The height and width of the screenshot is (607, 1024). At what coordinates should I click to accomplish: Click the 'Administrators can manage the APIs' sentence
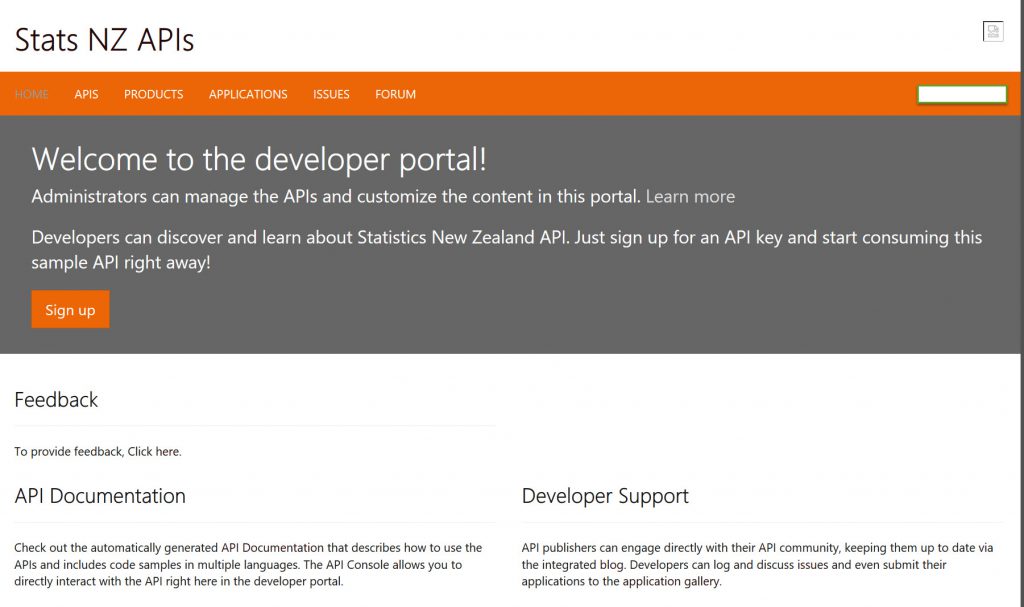(335, 197)
